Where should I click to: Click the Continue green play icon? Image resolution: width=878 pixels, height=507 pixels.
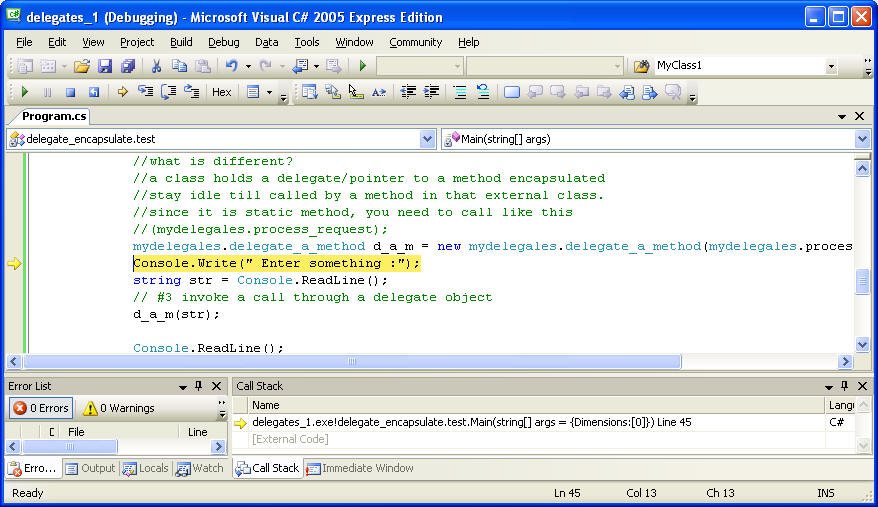26,92
